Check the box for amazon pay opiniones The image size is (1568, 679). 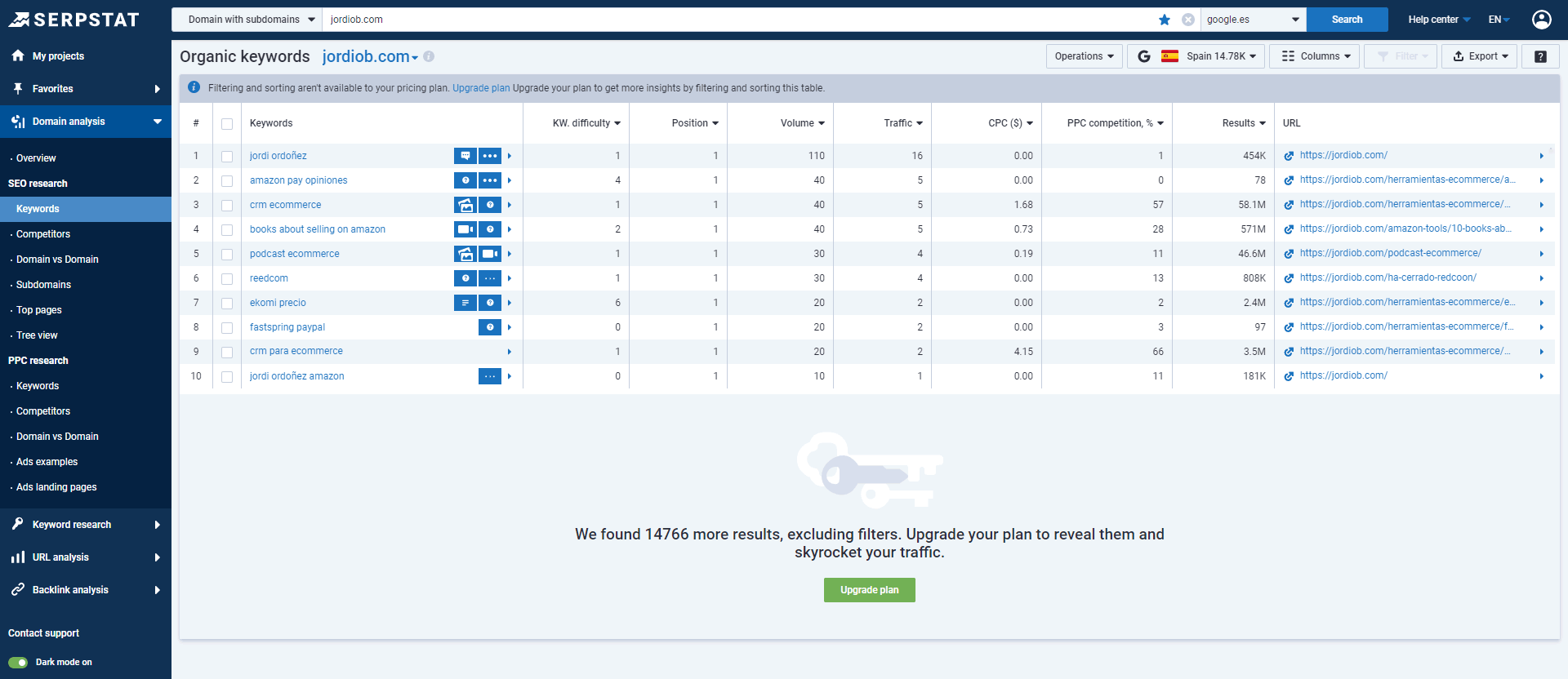tap(227, 181)
